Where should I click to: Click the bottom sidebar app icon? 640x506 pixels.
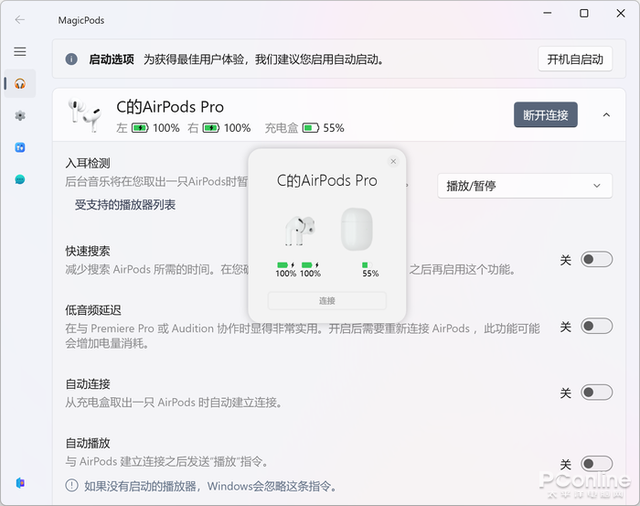point(20,483)
